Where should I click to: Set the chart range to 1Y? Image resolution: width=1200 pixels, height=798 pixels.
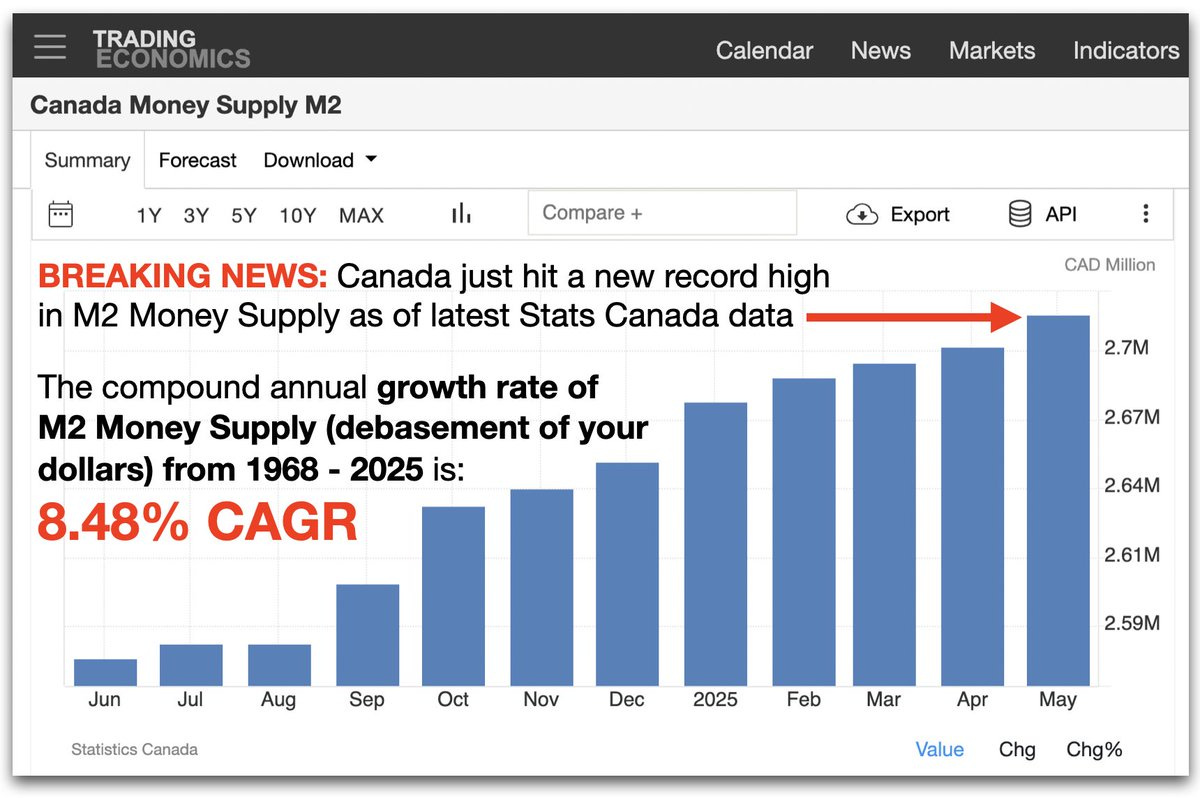pos(148,214)
